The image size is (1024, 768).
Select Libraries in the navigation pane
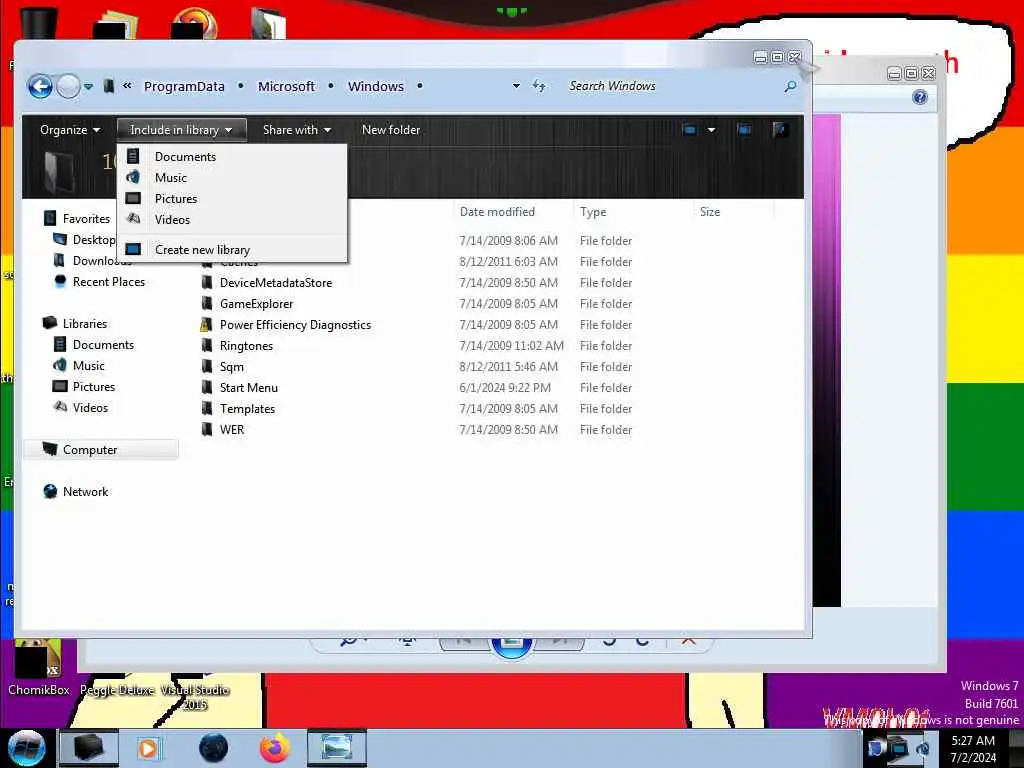pyautogui.click(x=74, y=323)
